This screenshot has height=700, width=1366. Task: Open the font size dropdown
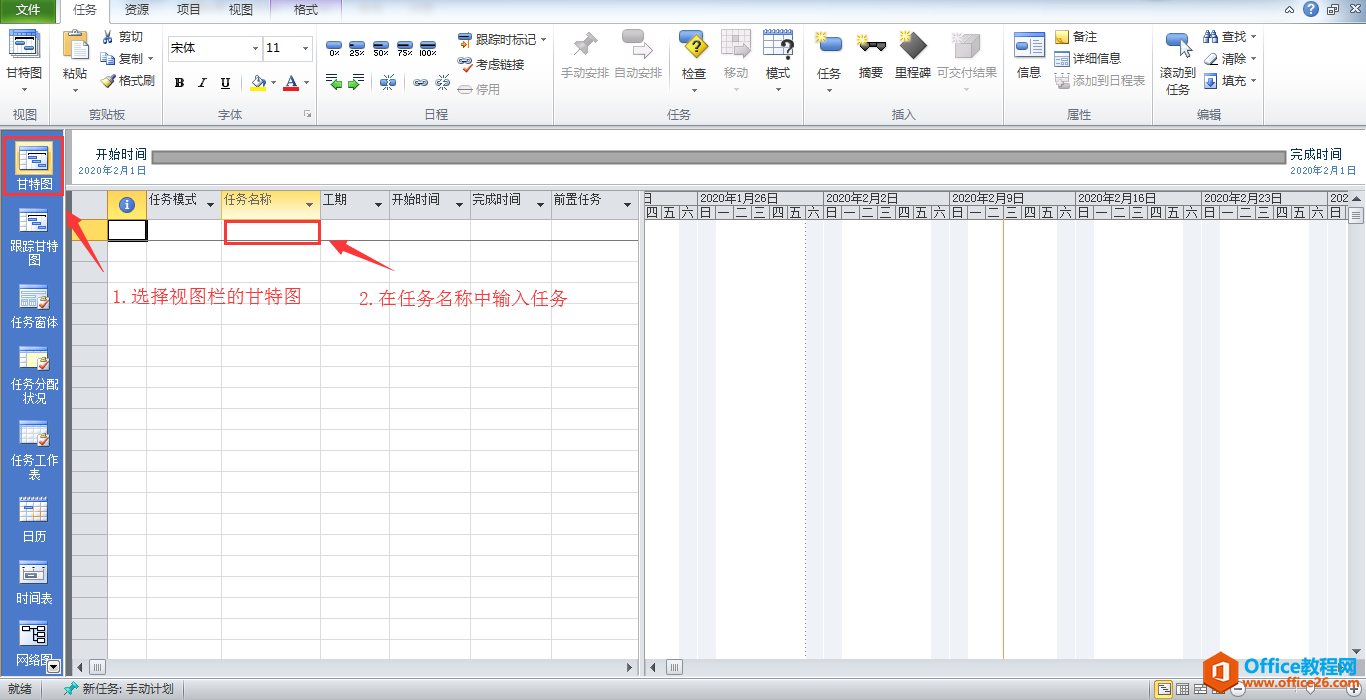[305, 48]
